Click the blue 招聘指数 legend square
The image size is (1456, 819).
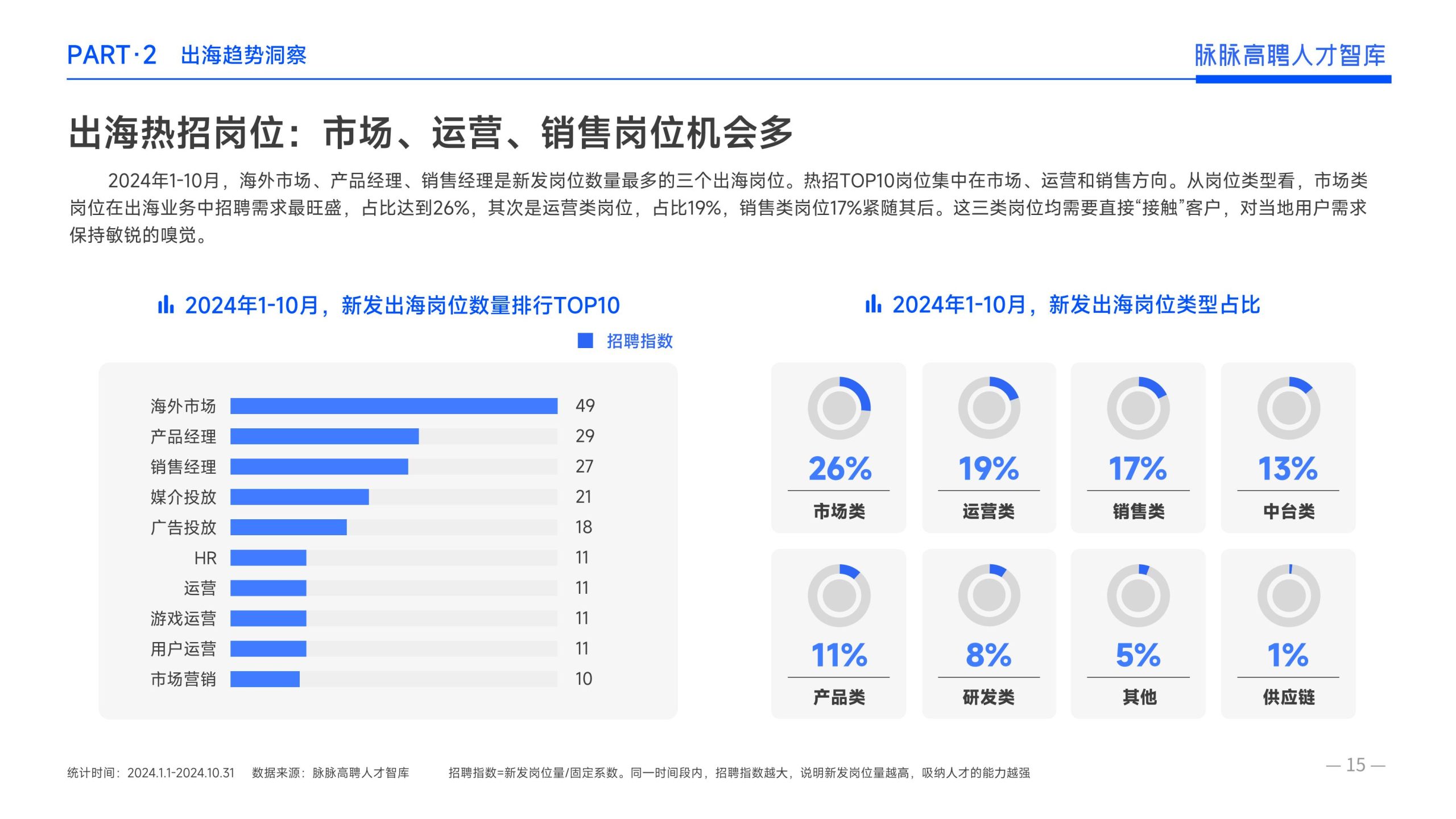(x=585, y=341)
